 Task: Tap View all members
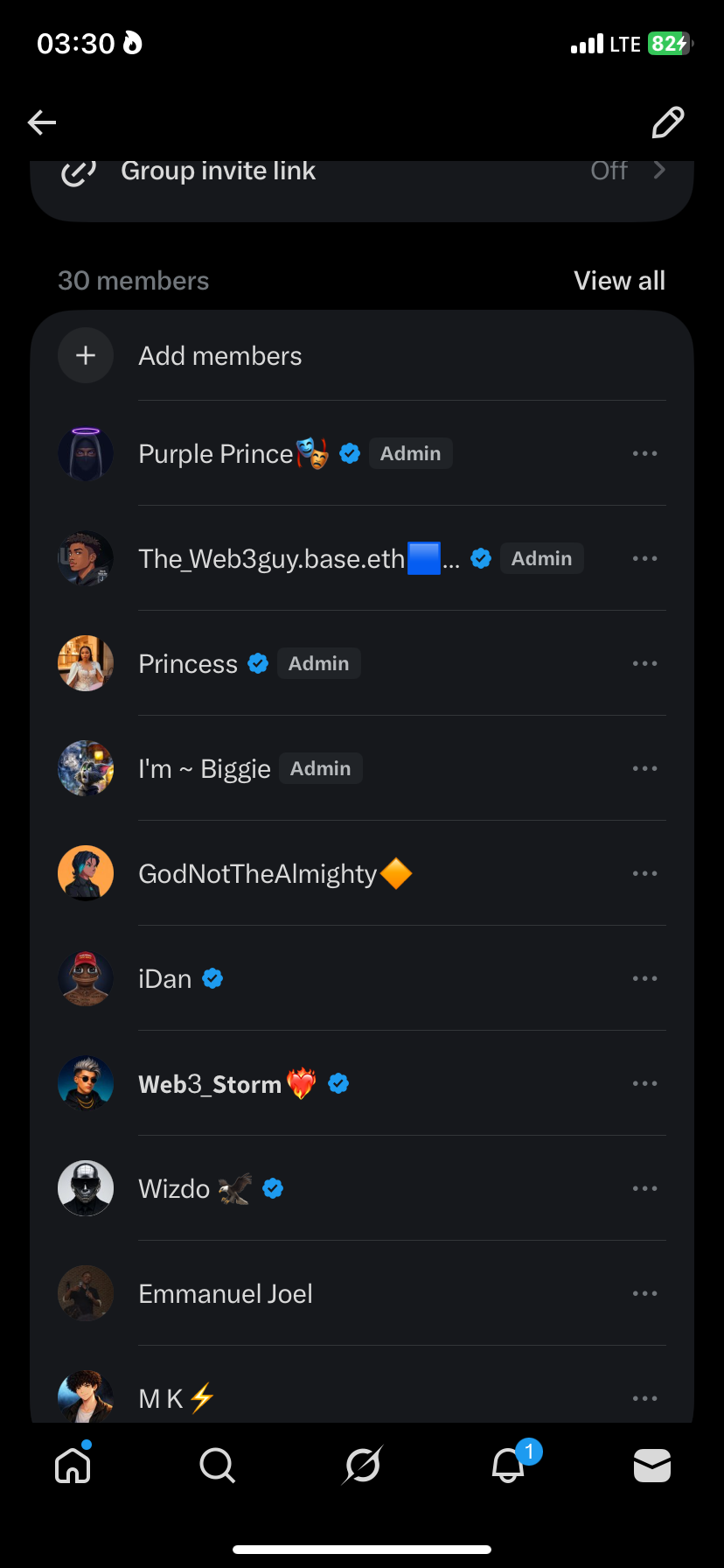[x=619, y=281]
